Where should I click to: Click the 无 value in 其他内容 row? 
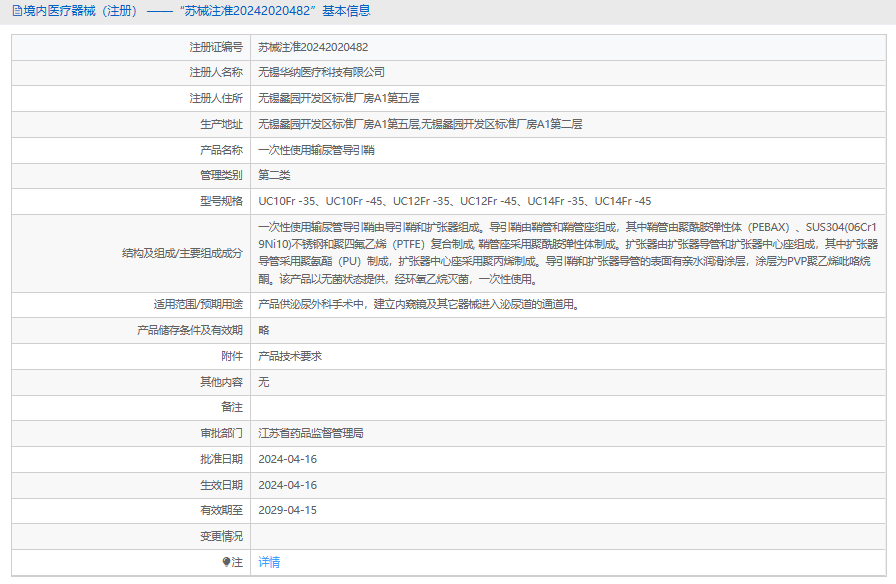pos(263,382)
